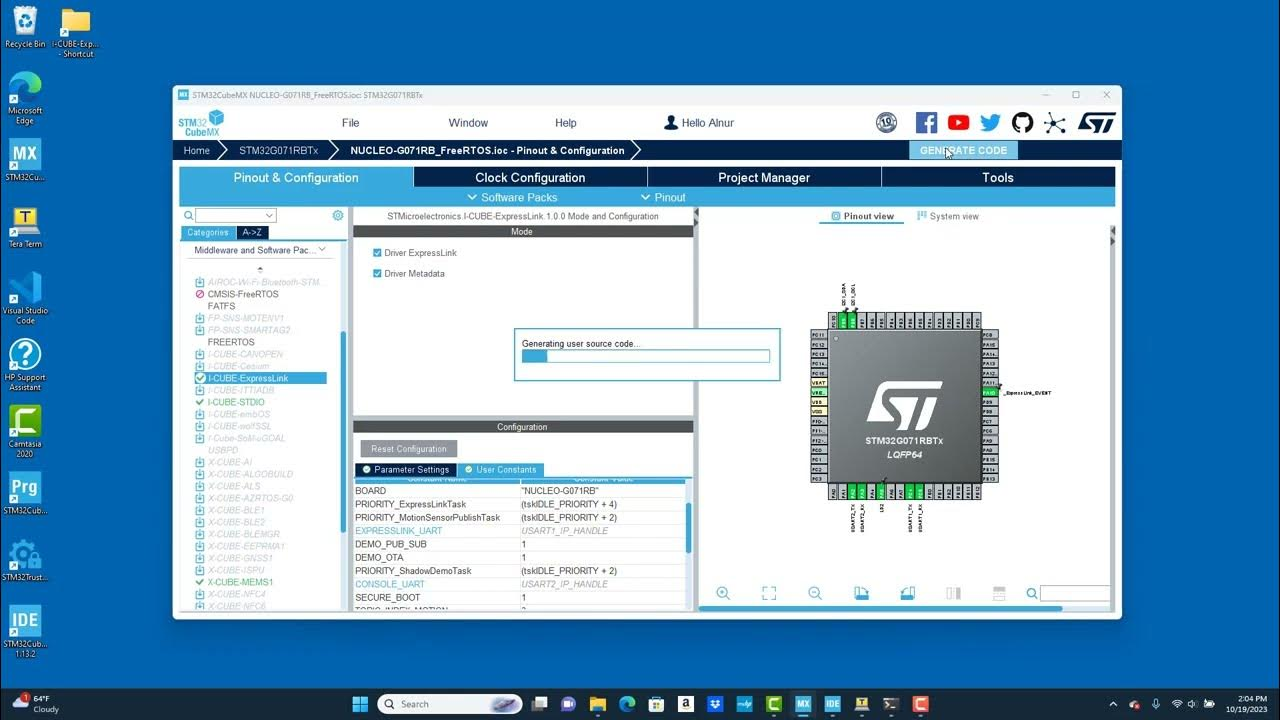The height and width of the screenshot is (720, 1280).
Task: Rotate chip clockwise icon
Action: [861, 593]
